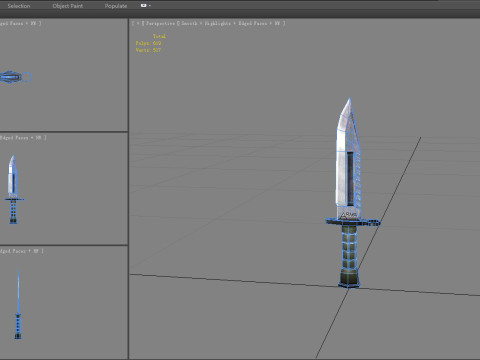This screenshot has width=480, height=360.
Task: Click the Polys count statistic
Action: (148, 43)
